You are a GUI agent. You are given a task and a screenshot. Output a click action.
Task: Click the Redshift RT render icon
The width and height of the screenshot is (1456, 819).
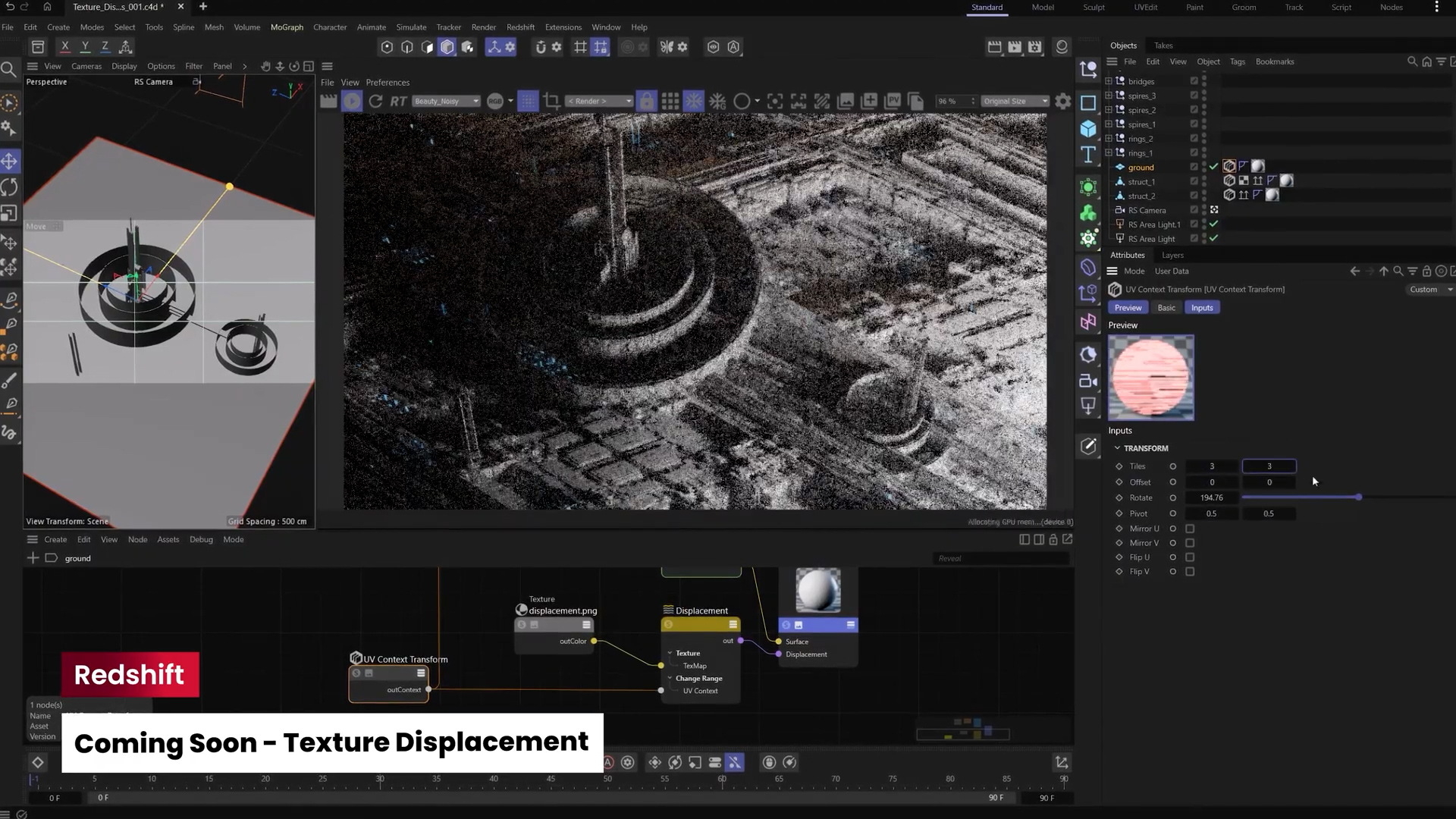398,101
